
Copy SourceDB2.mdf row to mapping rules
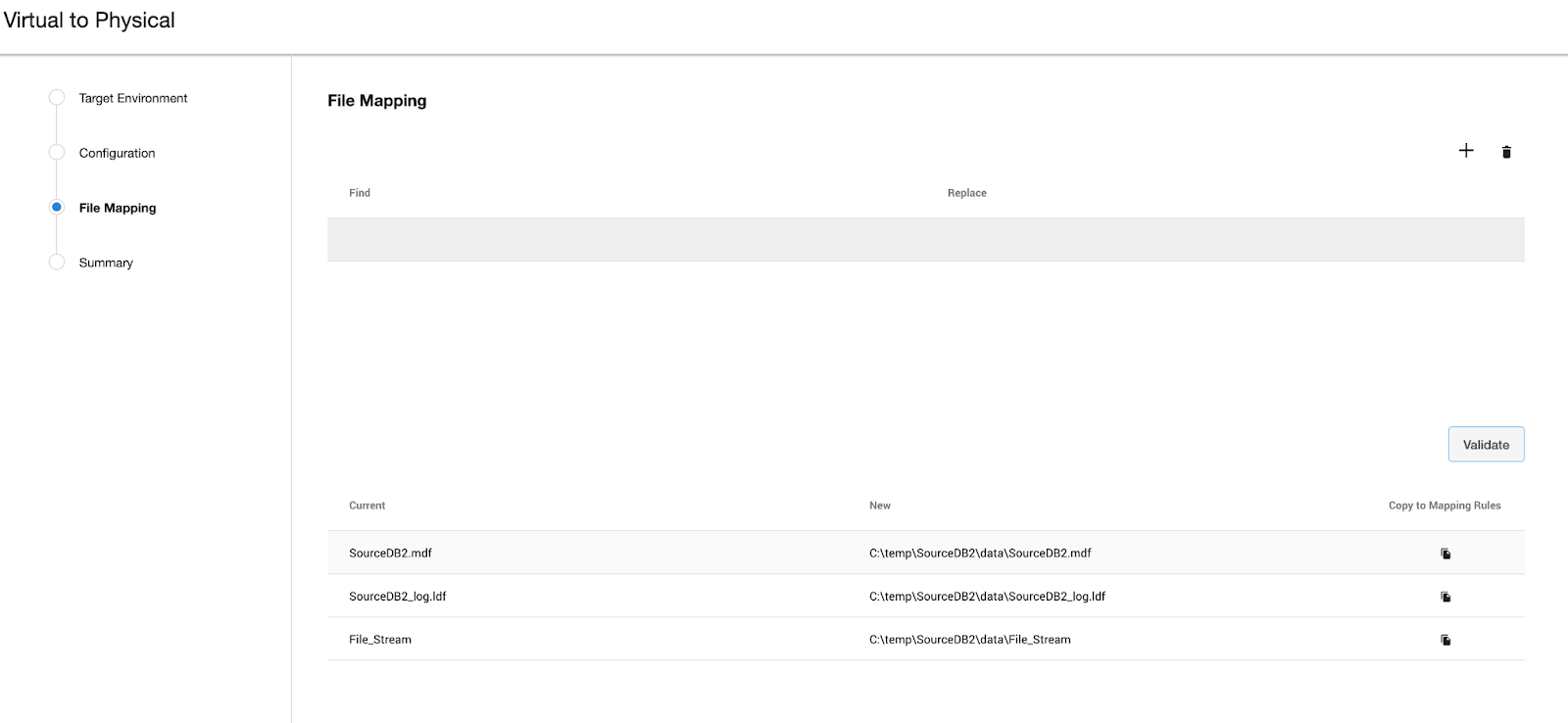[x=1445, y=554]
